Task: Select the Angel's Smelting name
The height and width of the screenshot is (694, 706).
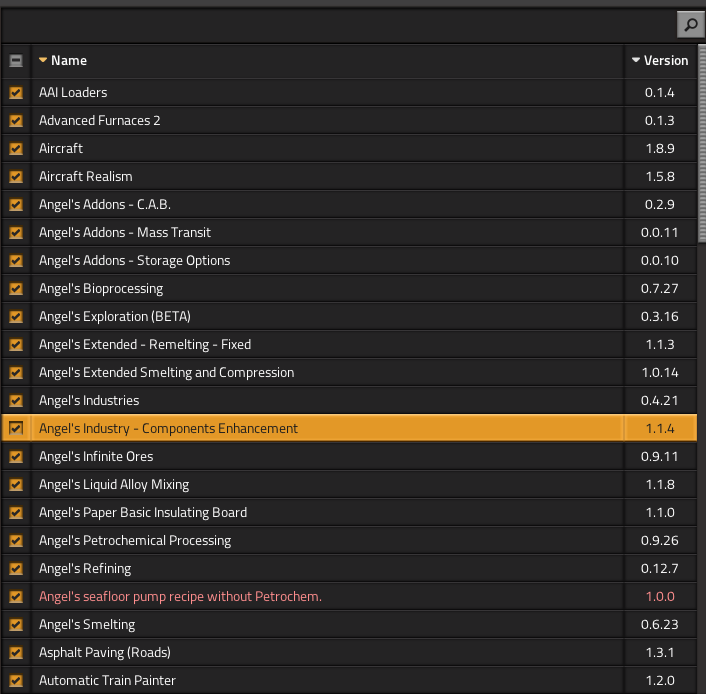Action: click(x=87, y=624)
